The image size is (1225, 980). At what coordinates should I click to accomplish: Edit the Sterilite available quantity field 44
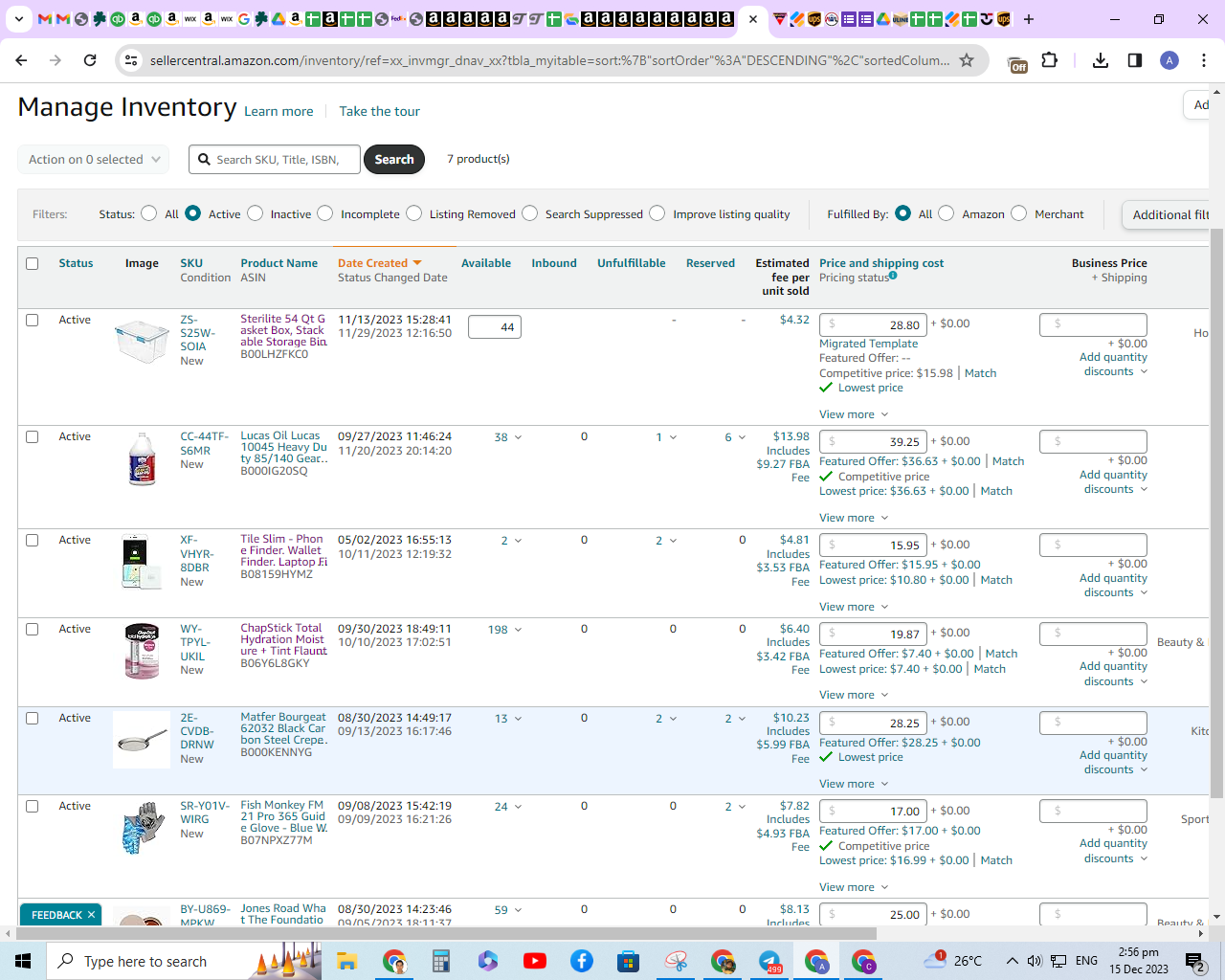coord(495,327)
